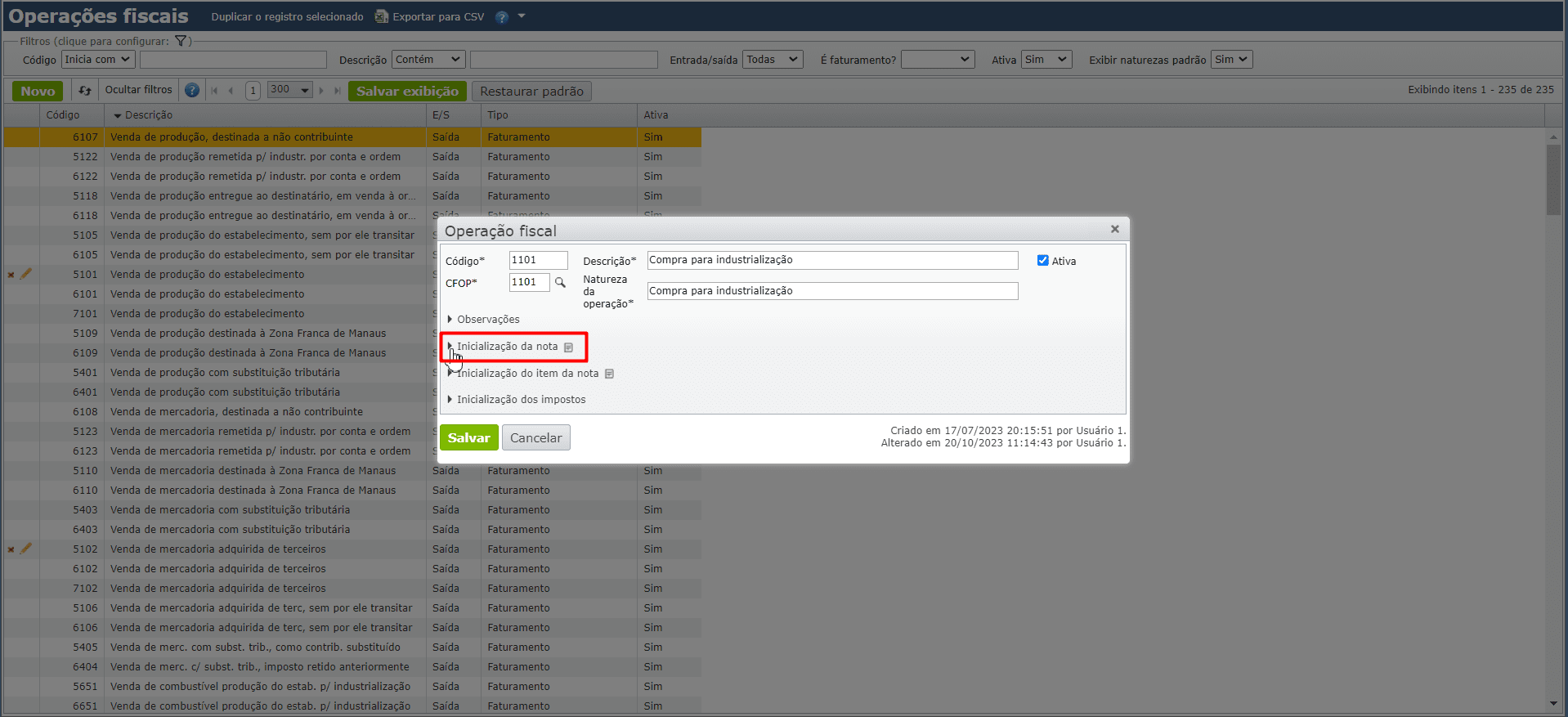Select the row with code 5405
The width and height of the screenshot is (1568, 717).
[x=352, y=648]
